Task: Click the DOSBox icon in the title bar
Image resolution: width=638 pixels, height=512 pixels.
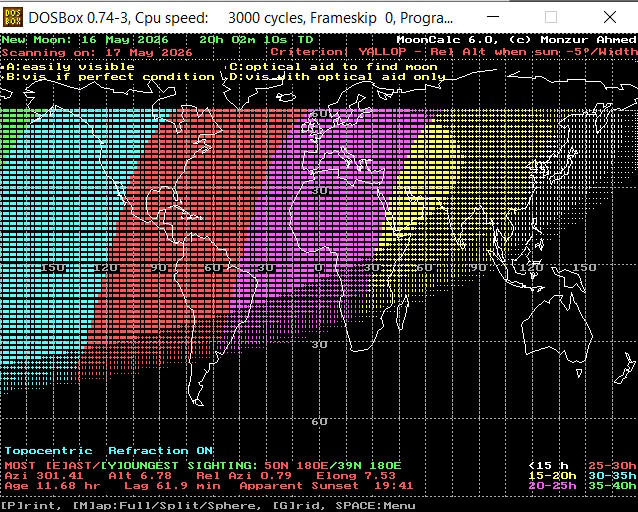Action: coord(13,18)
